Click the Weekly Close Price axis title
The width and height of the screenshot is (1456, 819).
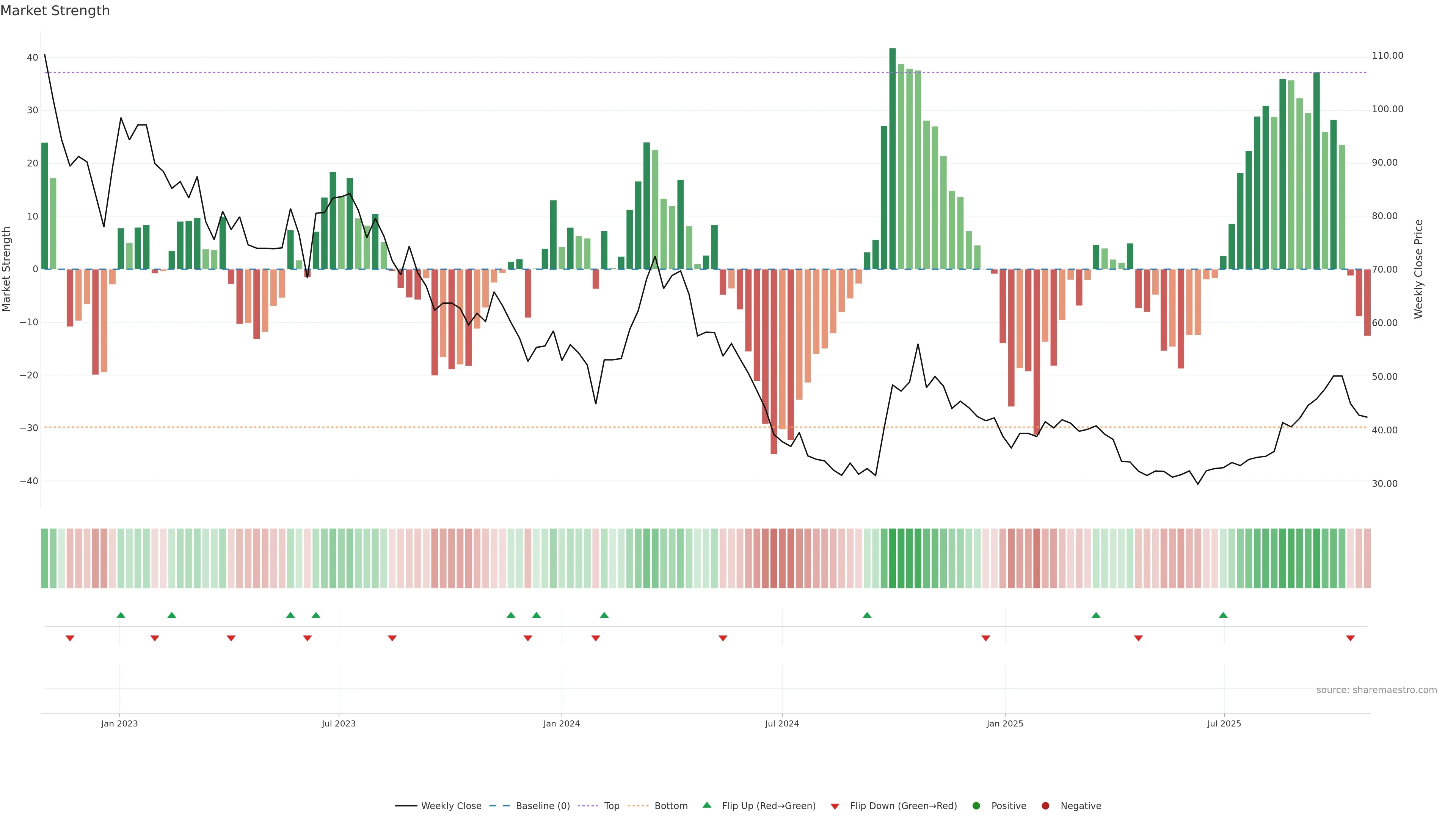pyautogui.click(x=1418, y=269)
